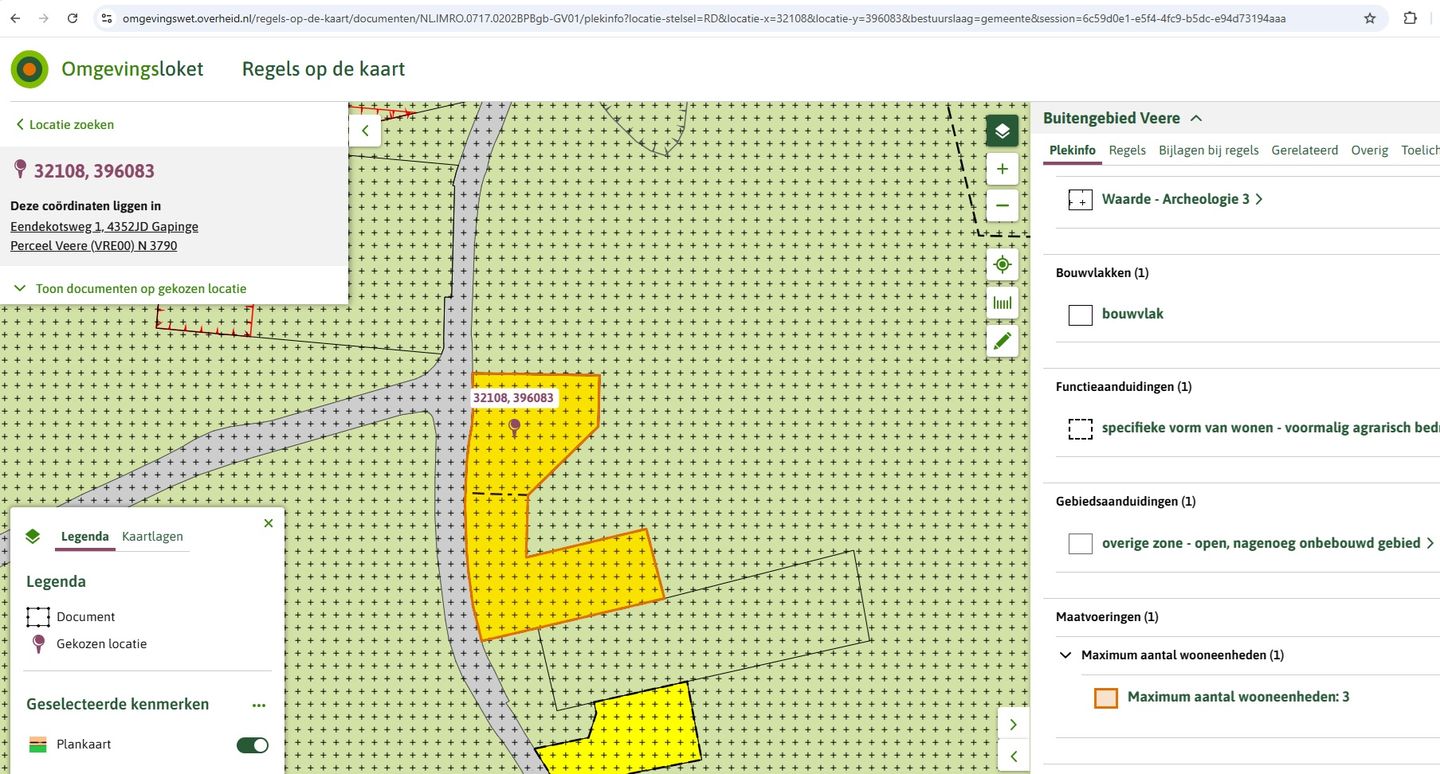Open the three-dots menu for Geselecteerde kenmerken
The image size is (1440, 774).
259,705
